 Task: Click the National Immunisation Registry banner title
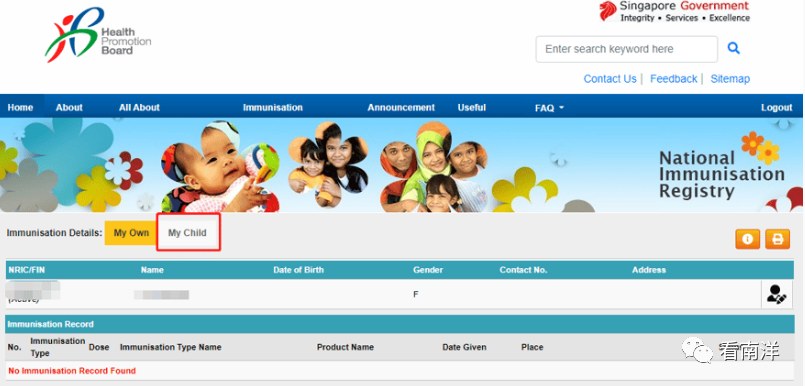pos(722,175)
